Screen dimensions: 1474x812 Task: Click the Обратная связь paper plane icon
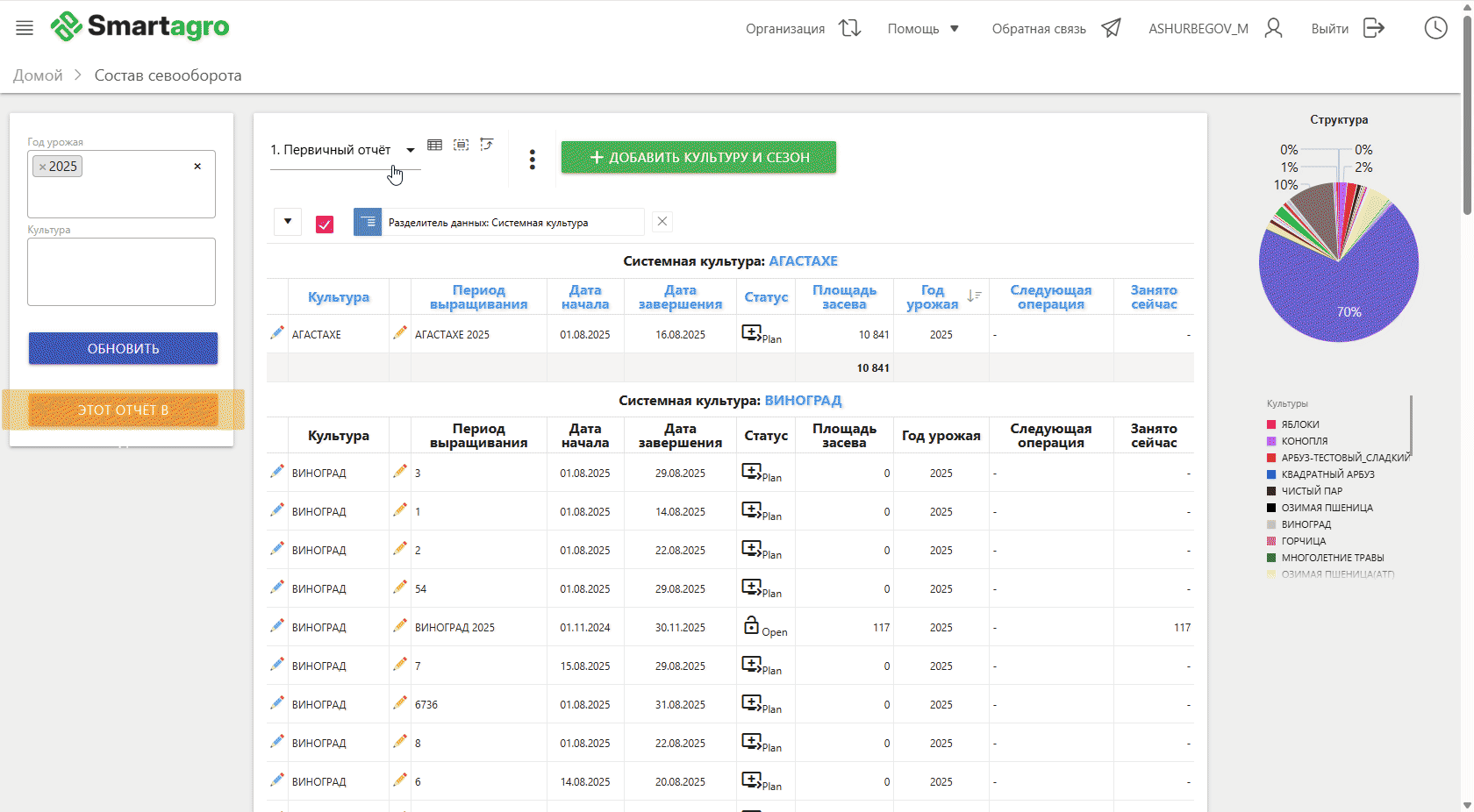[x=1112, y=28]
